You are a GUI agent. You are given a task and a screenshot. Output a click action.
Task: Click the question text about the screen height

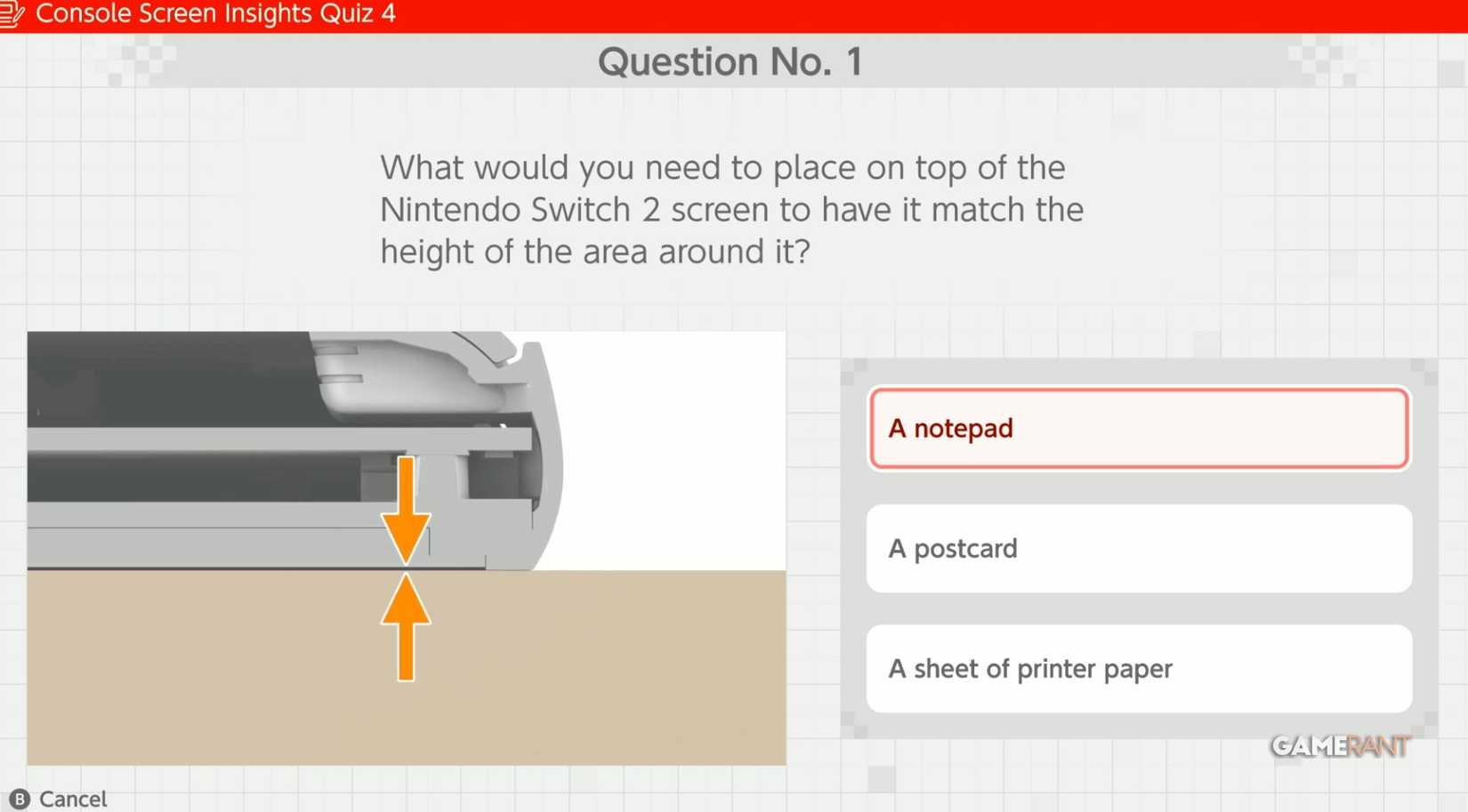[x=731, y=210]
